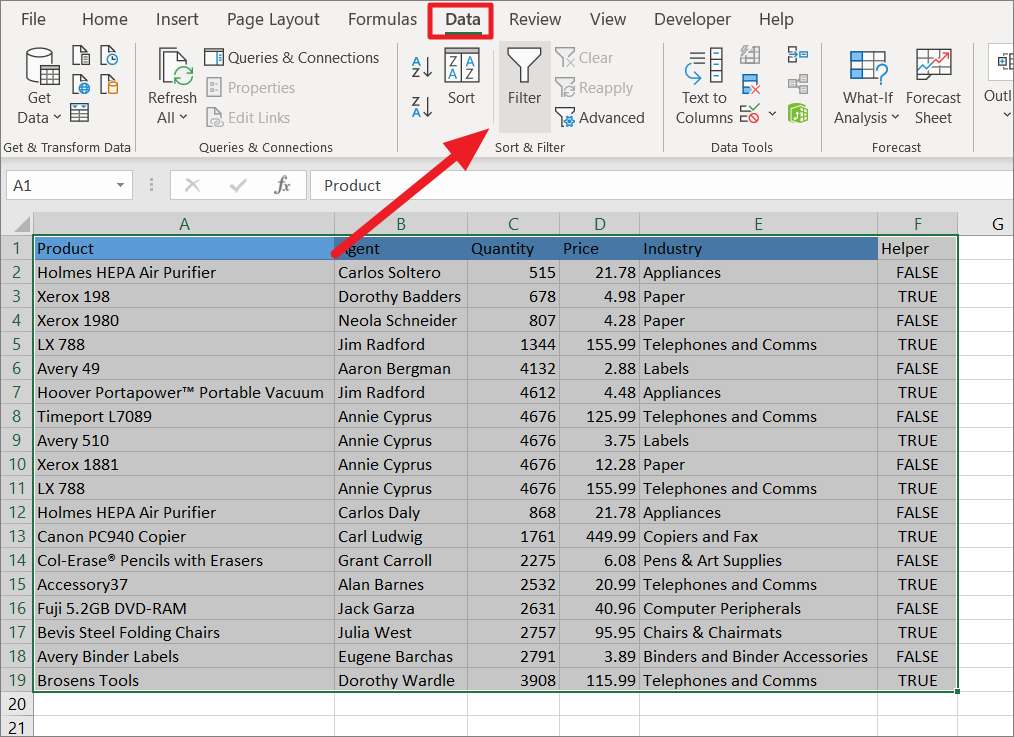Click the Consolidate icon
Screen dimensions: 1014x737
[797, 55]
